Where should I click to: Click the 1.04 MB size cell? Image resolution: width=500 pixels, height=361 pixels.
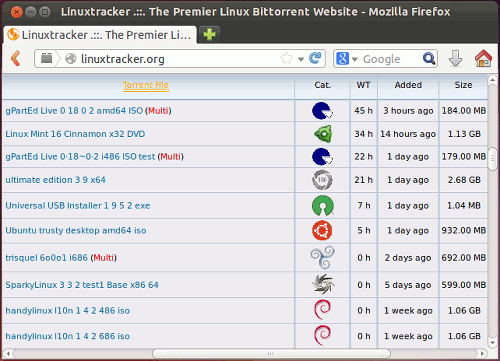pyautogui.click(x=464, y=206)
